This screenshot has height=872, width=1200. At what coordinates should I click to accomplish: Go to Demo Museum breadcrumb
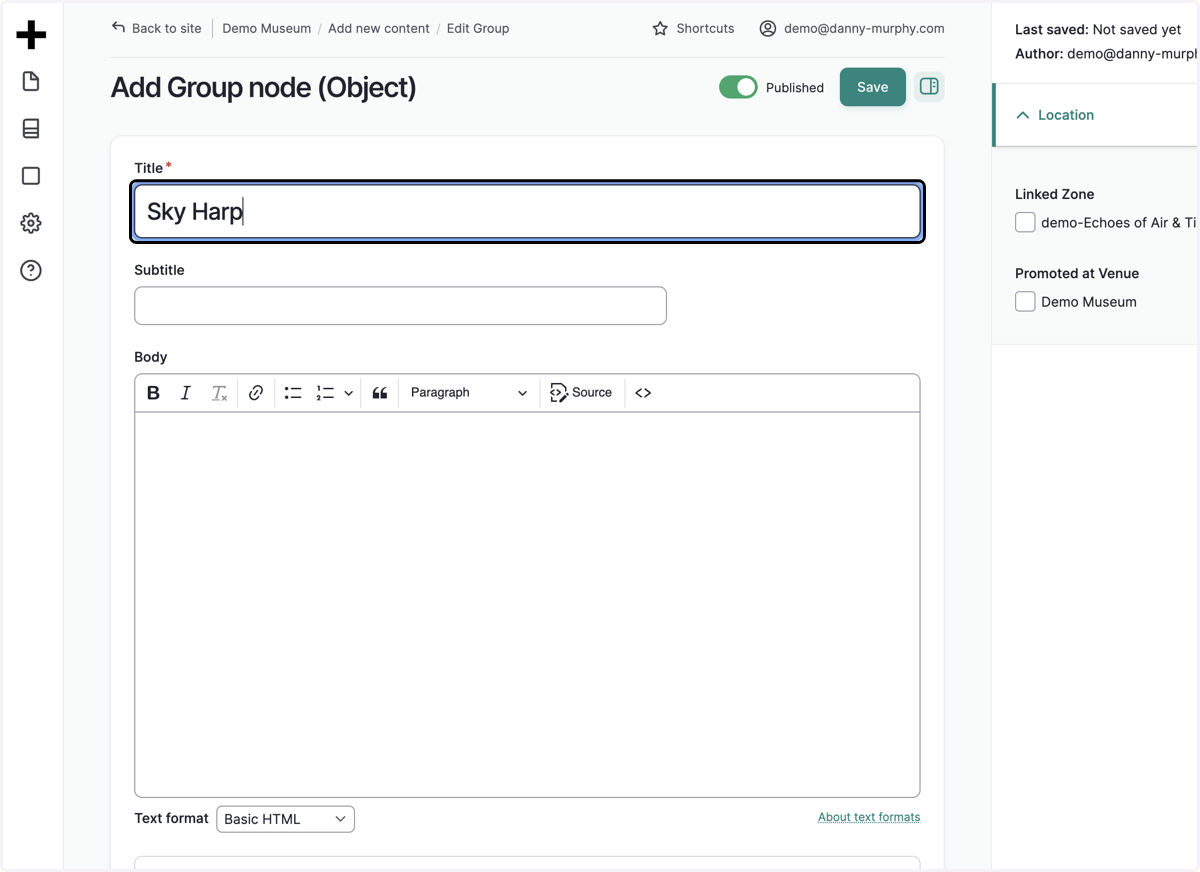(x=266, y=28)
